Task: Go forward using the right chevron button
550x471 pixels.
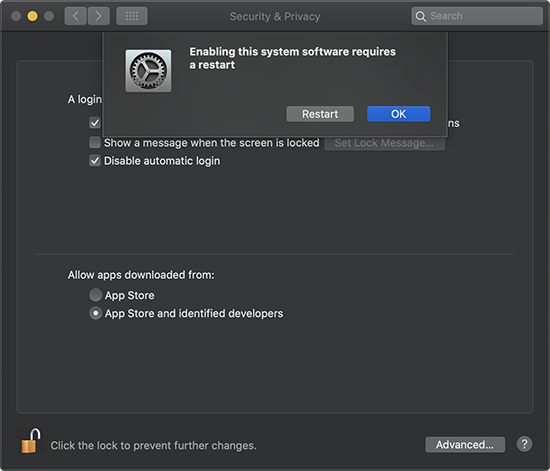Action: click(x=99, y=16)
